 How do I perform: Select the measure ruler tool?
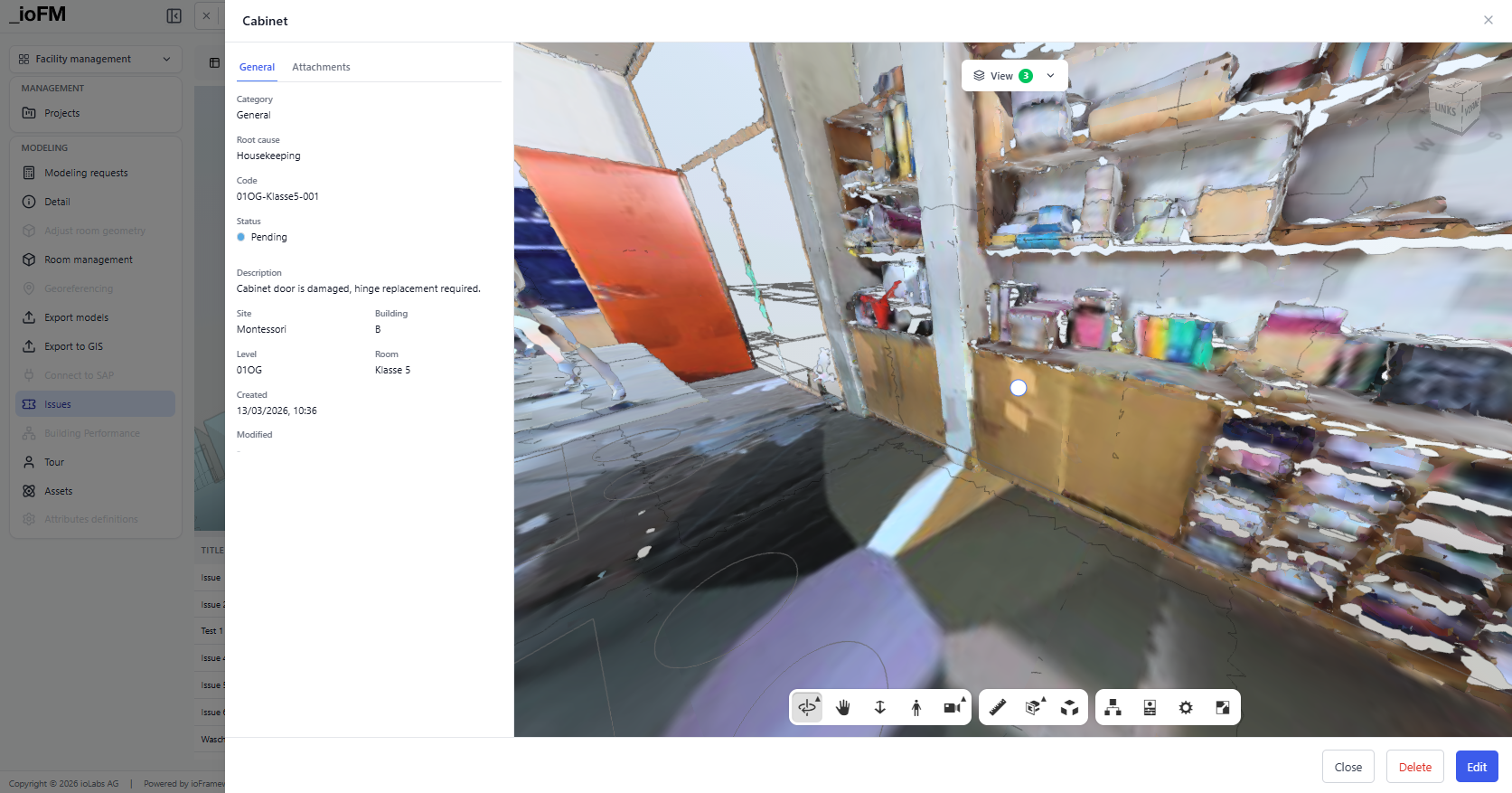tap(998, 707)
